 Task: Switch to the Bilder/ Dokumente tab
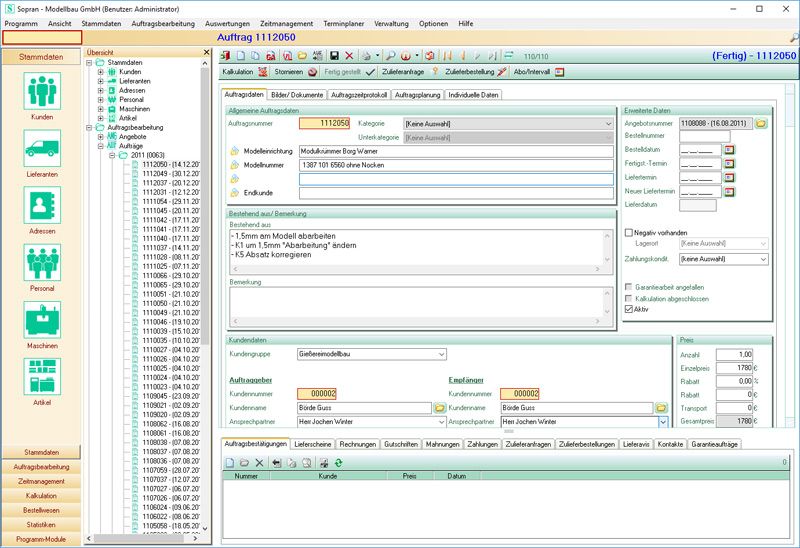(297, 95)
